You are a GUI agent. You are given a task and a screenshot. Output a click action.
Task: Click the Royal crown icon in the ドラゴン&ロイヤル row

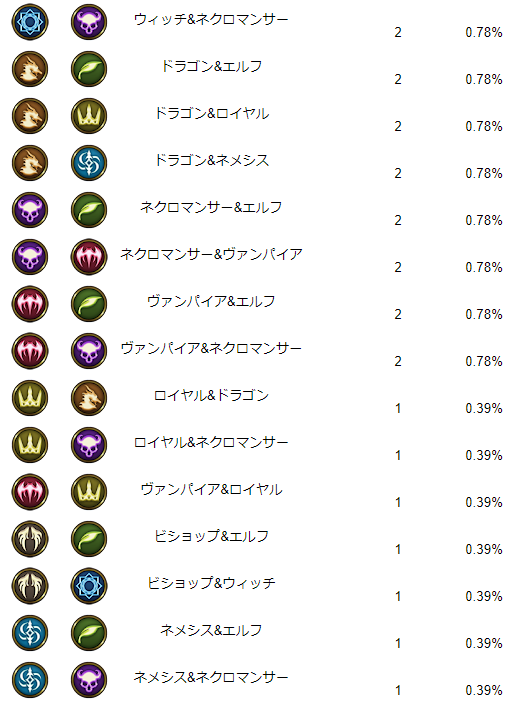(x=89, y=116)
